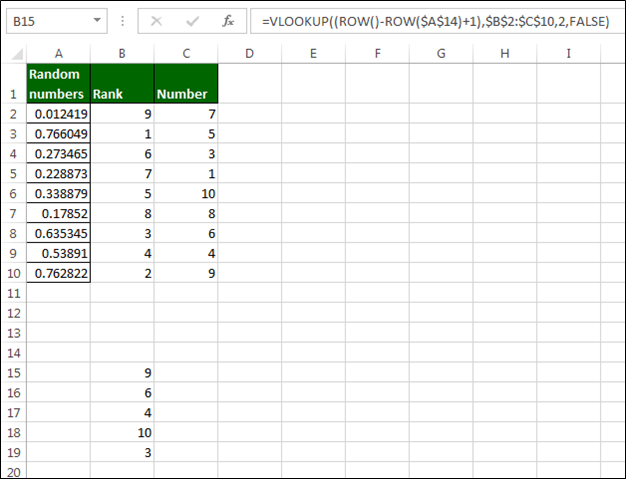
Task: Select cell containing 0.762822
Action: point(59,273)
